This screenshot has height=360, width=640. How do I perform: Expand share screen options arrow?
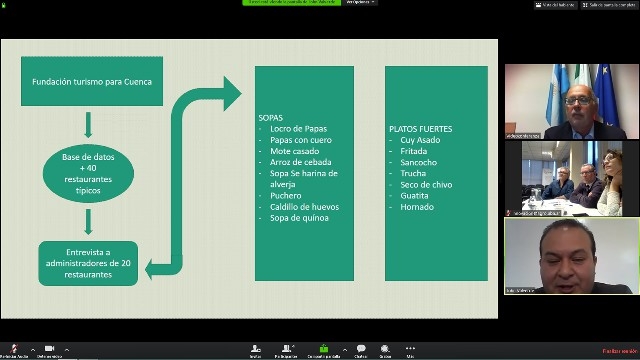pos(345,350)
